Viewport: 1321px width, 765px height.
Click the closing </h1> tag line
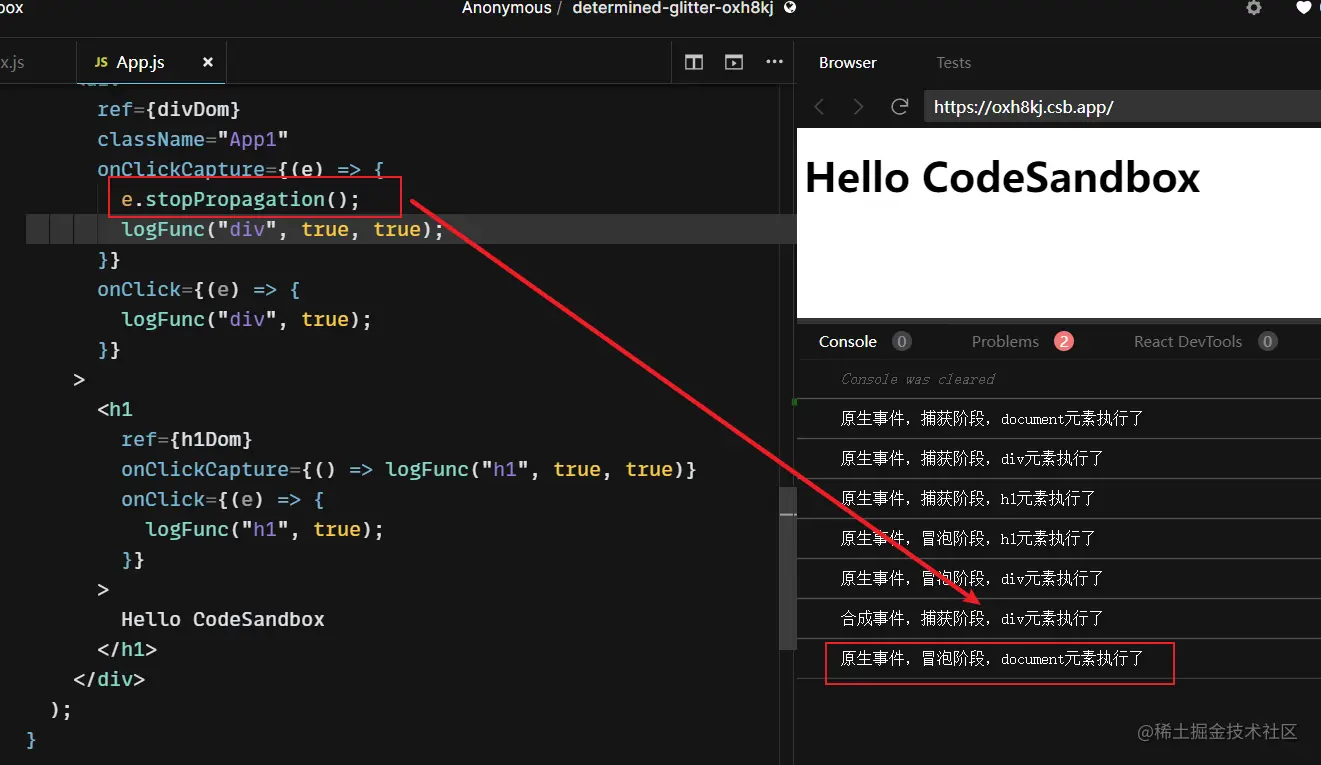click(x=127, y=649)
